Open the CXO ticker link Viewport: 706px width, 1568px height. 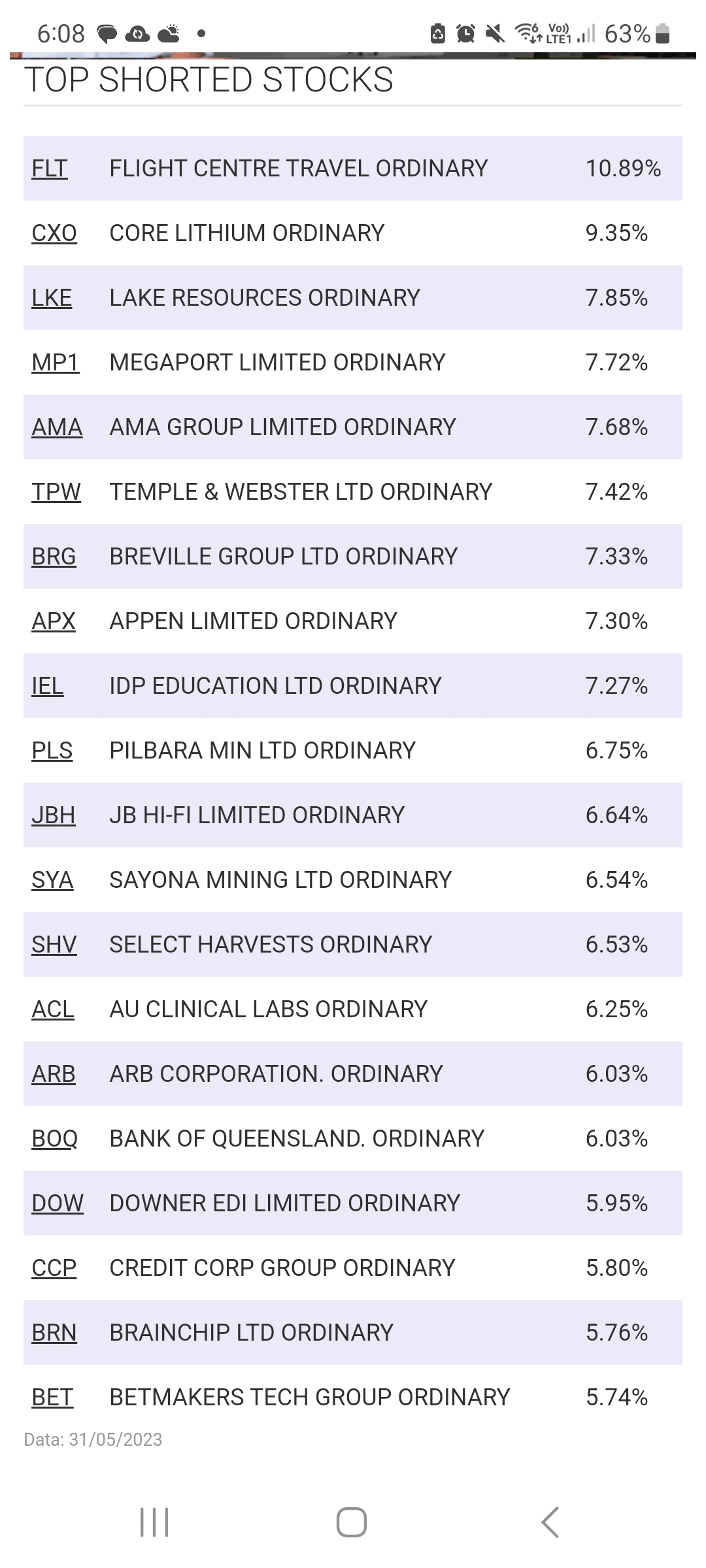54,233
